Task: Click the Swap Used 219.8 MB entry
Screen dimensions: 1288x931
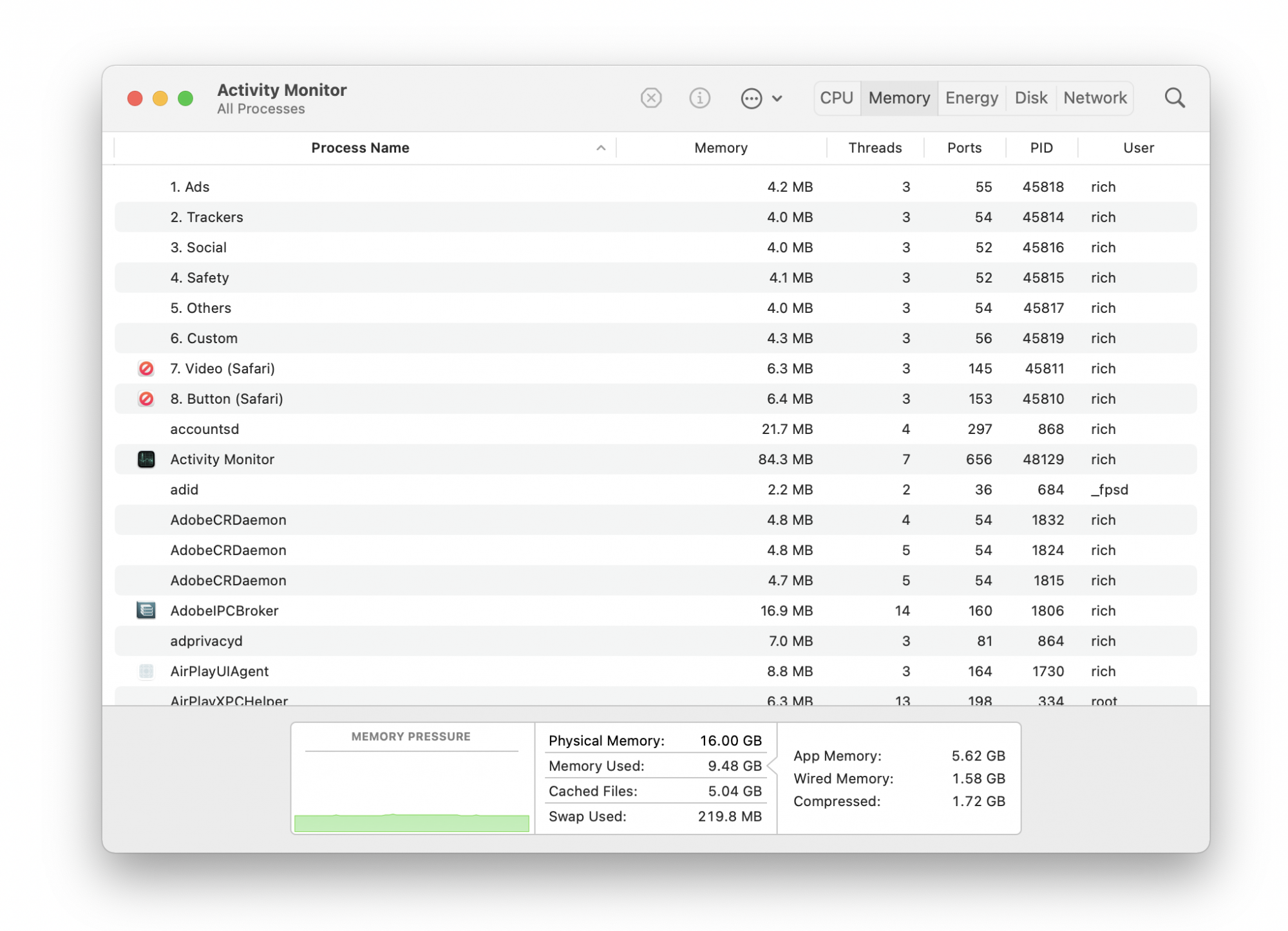Action: (x=655, y=816)
